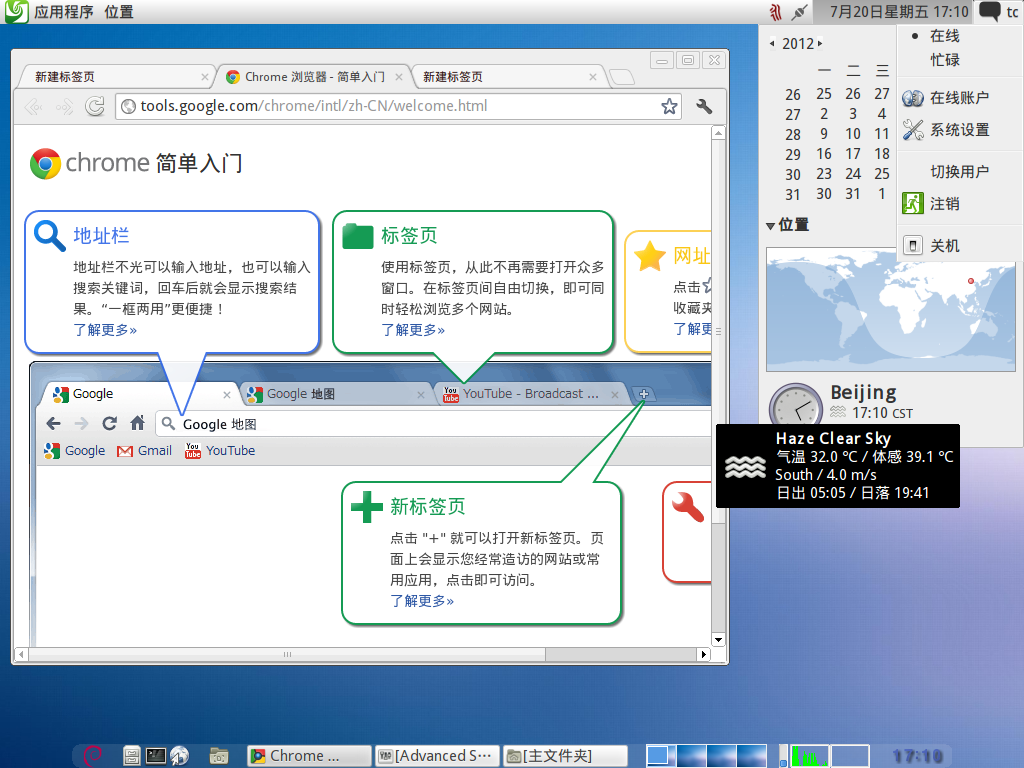Click the chat bubble icon in the top panel
1024x768 pixels.
[x=989, y=11]
